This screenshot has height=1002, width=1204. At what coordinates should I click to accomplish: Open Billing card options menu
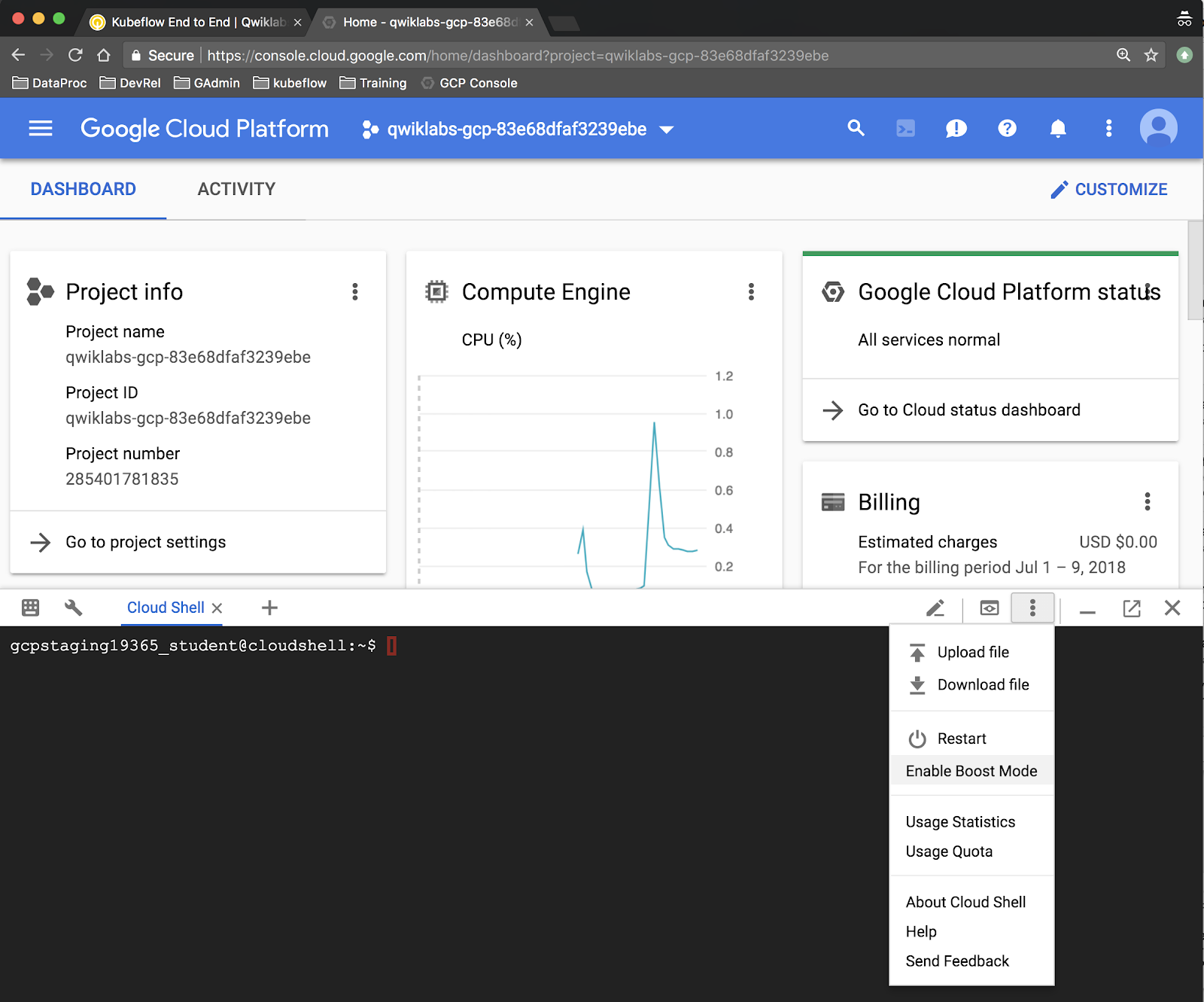[1147, 502]
